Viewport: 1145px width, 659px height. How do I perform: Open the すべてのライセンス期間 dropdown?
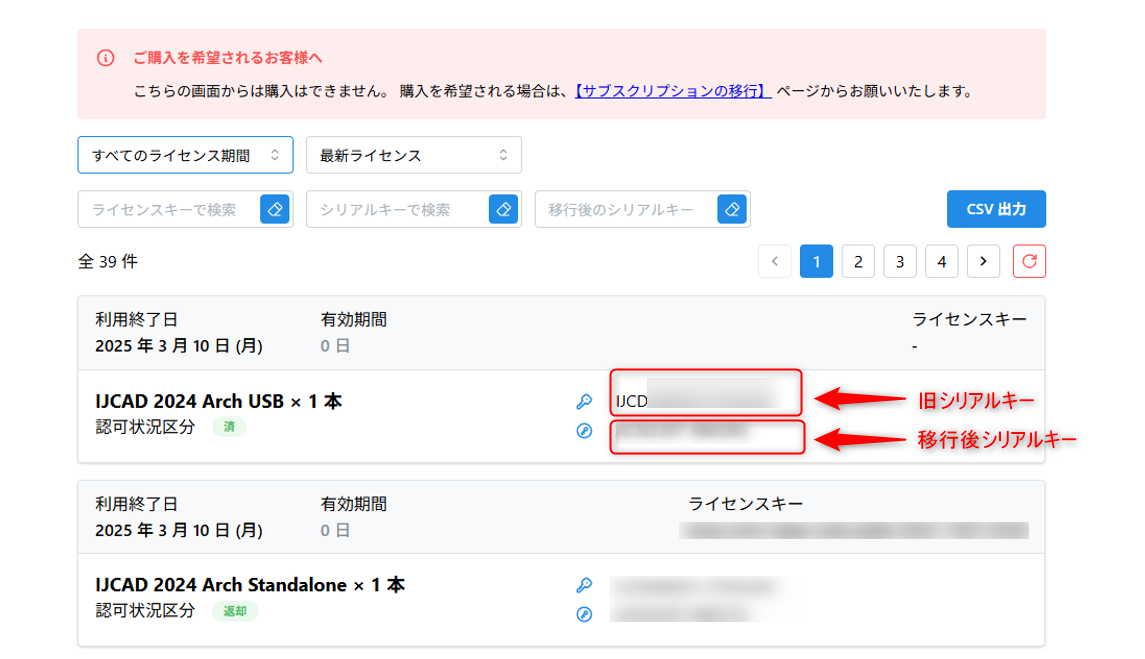(185, 155)
